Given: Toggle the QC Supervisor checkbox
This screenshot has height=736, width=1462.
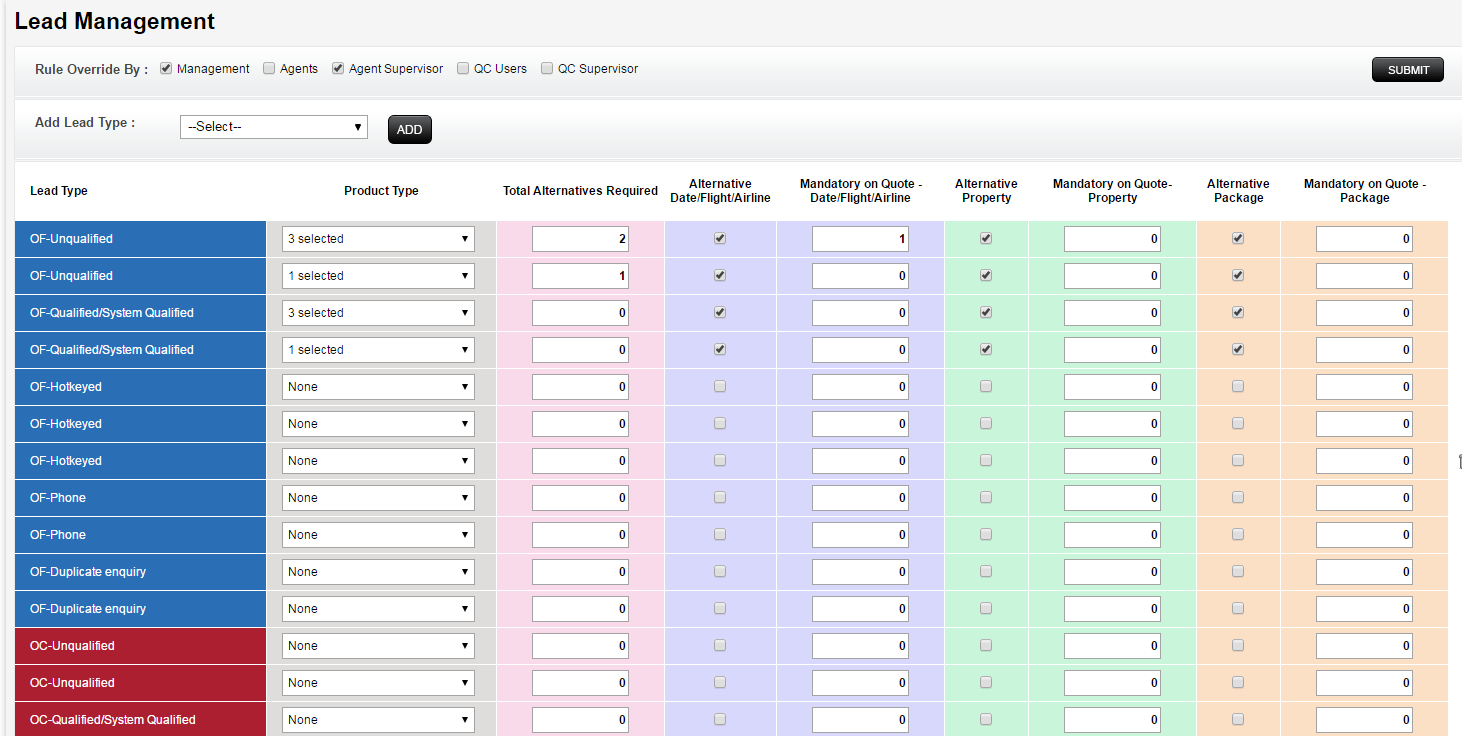Looking at the screenshot, I should (547, 69).
